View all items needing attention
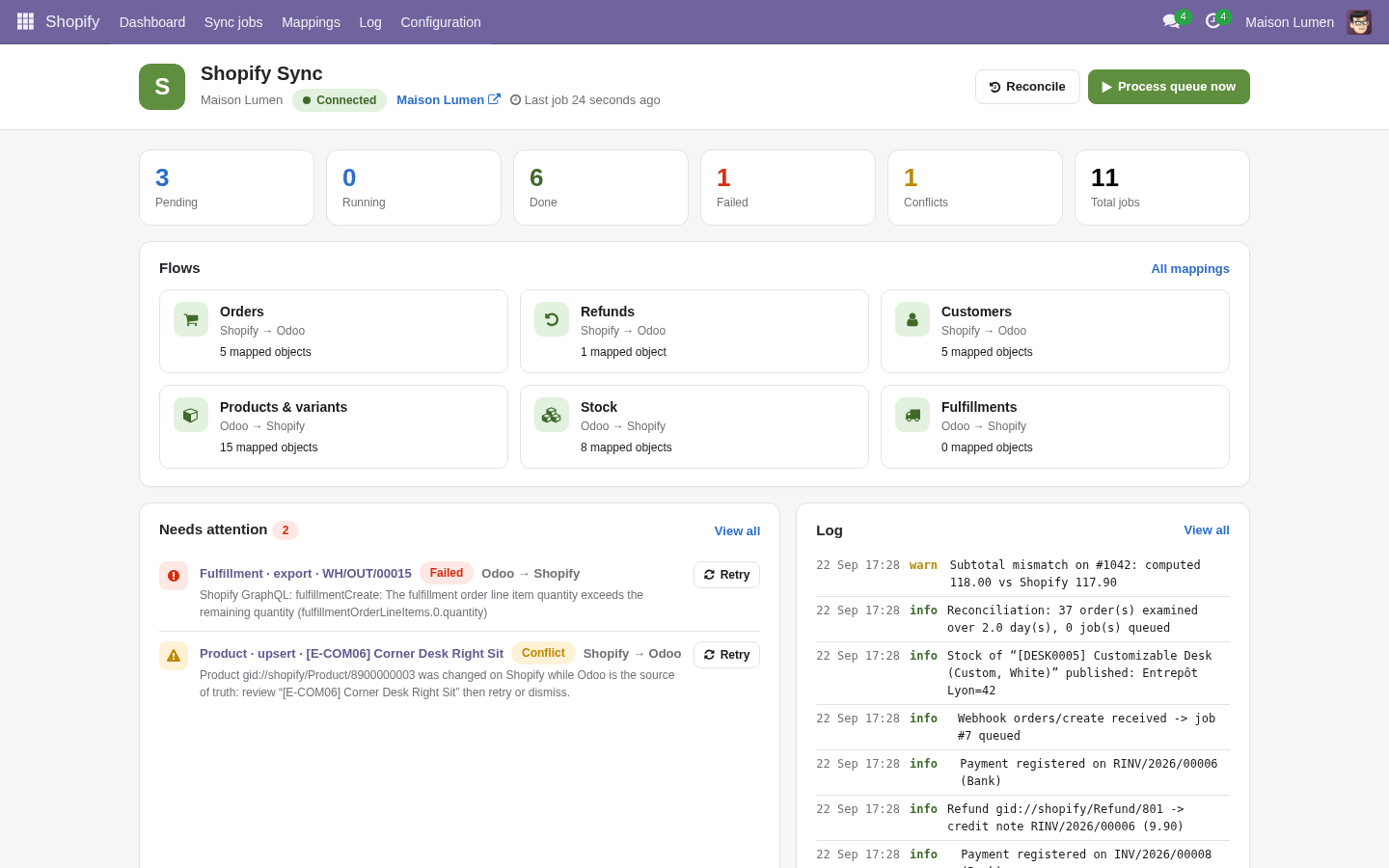 click(737, 531)
